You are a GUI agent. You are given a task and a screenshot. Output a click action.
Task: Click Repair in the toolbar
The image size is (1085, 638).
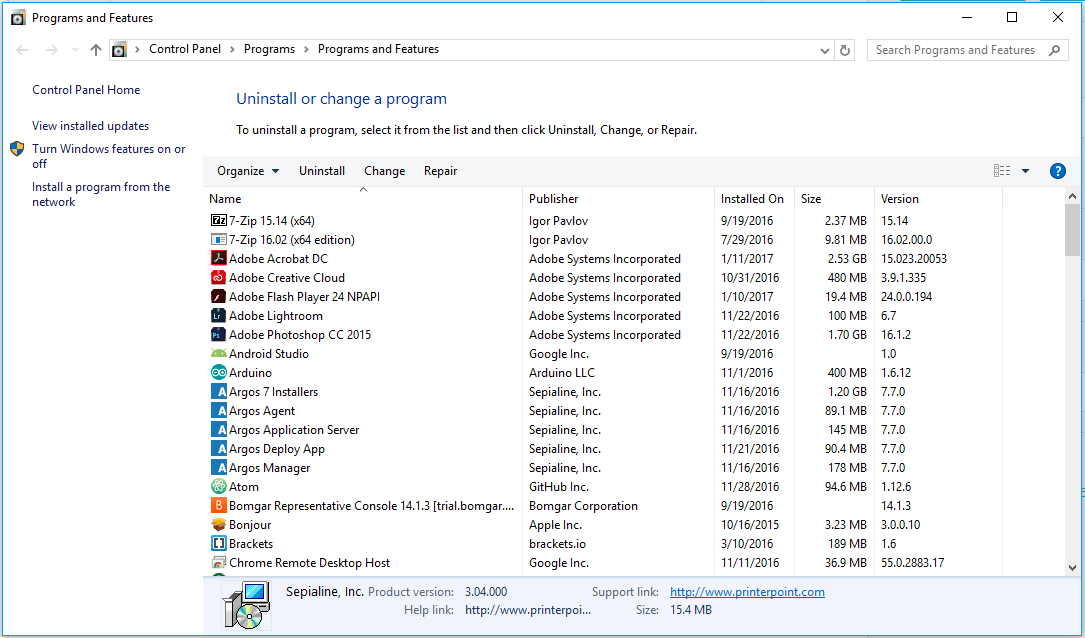440,171
